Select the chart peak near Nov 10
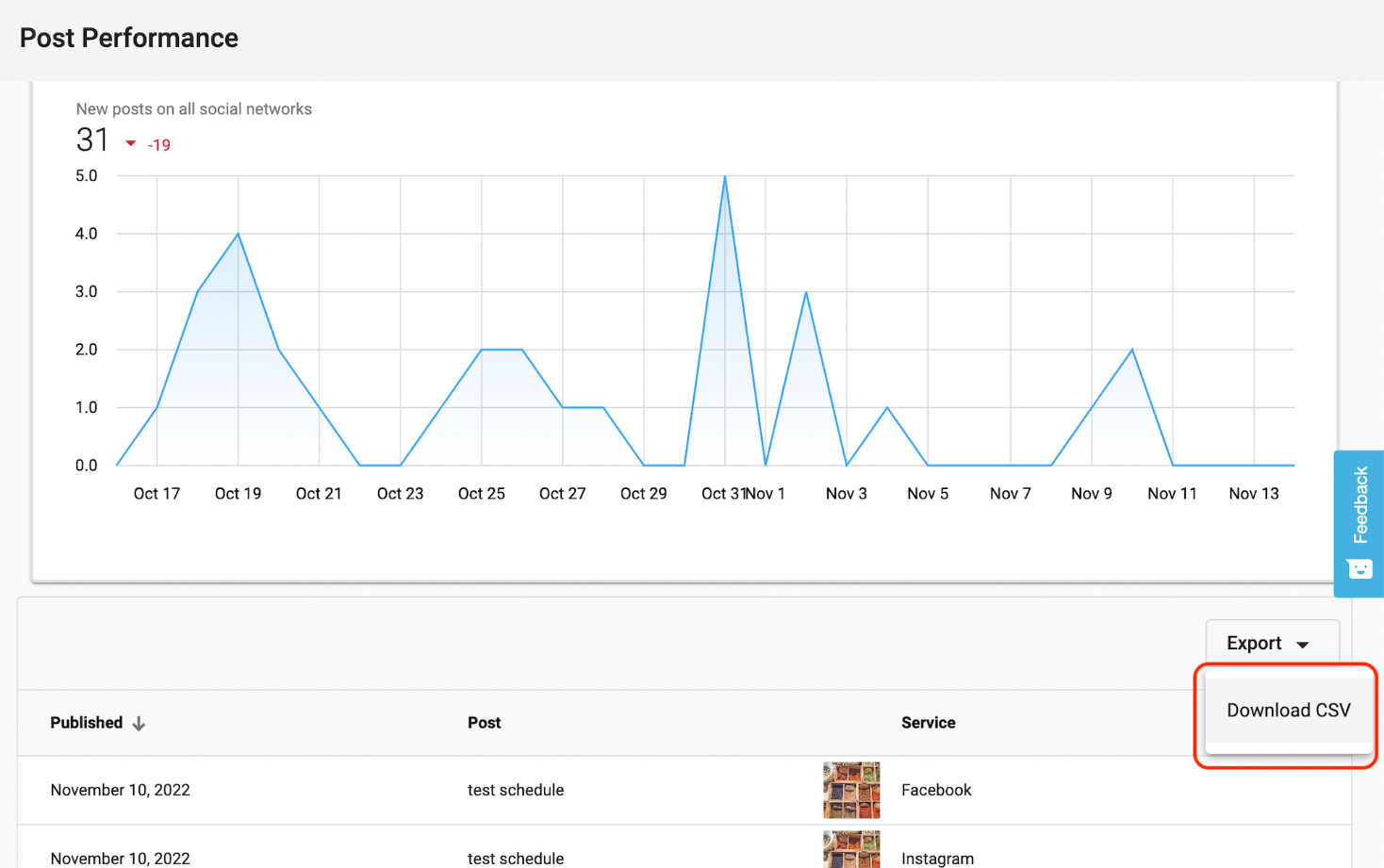 tap(1132, 350)
